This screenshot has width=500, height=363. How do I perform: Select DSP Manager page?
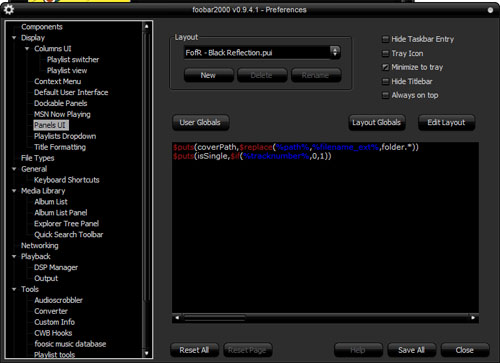point(56,267)
